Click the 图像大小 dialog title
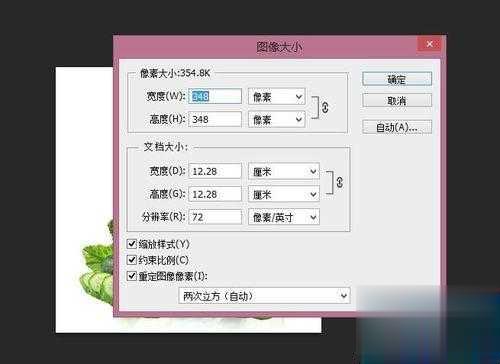 tap(279, 47)
